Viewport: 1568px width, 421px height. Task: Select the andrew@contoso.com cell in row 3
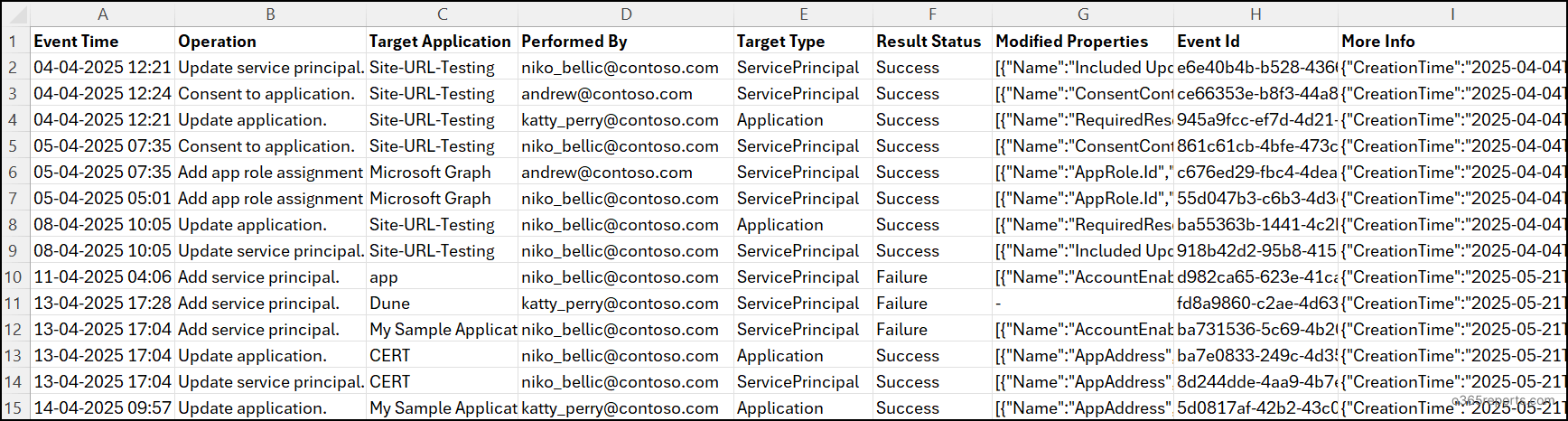click(x=607, y=94)
